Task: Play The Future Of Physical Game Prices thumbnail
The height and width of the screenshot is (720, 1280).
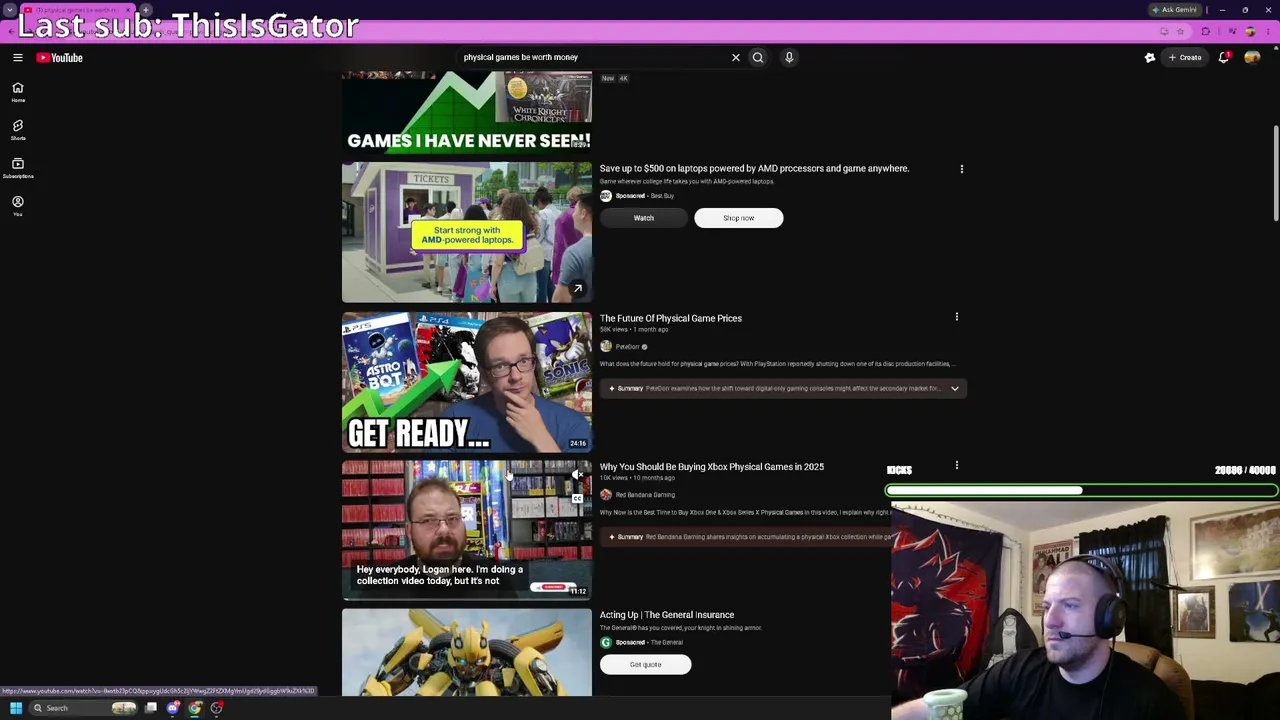Action: point(467,382)
